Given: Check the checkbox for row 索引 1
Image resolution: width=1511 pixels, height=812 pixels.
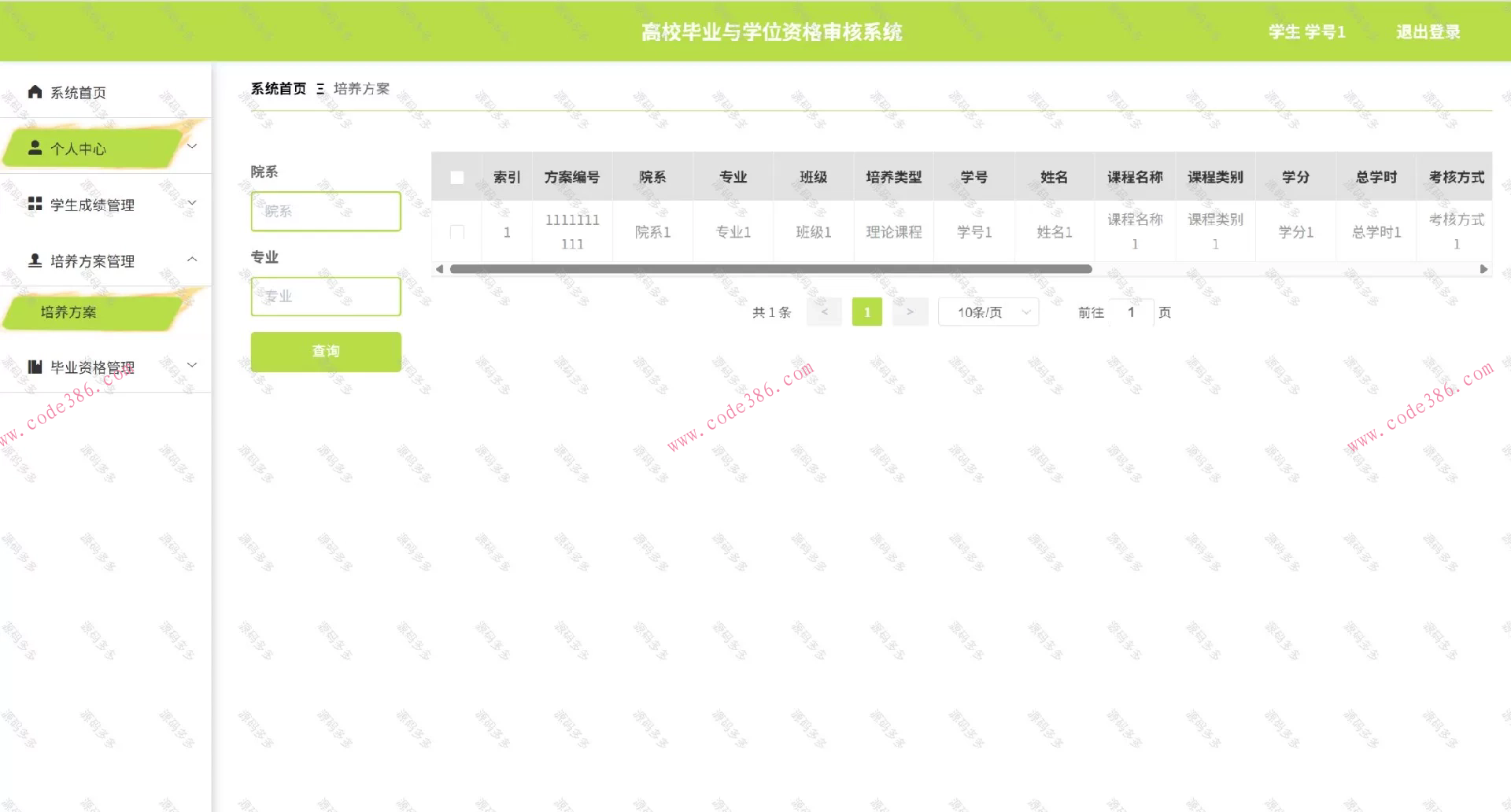Looking at the screenshot, I should click(457, 231).
